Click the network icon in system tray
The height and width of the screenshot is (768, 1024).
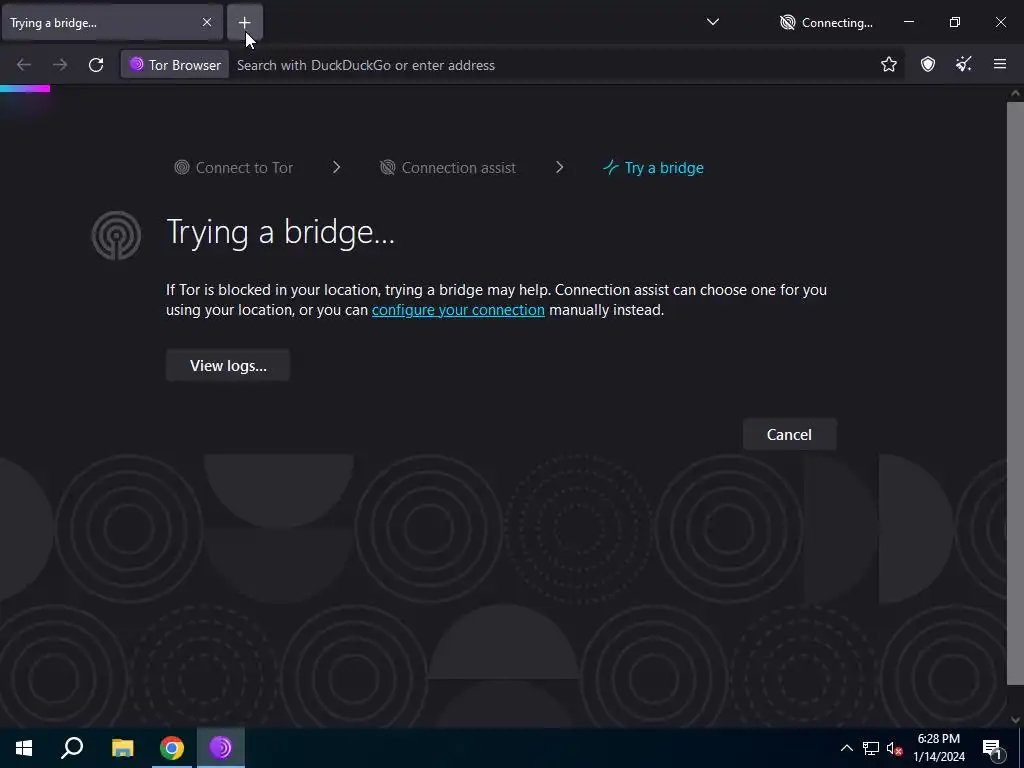[871, 748]
